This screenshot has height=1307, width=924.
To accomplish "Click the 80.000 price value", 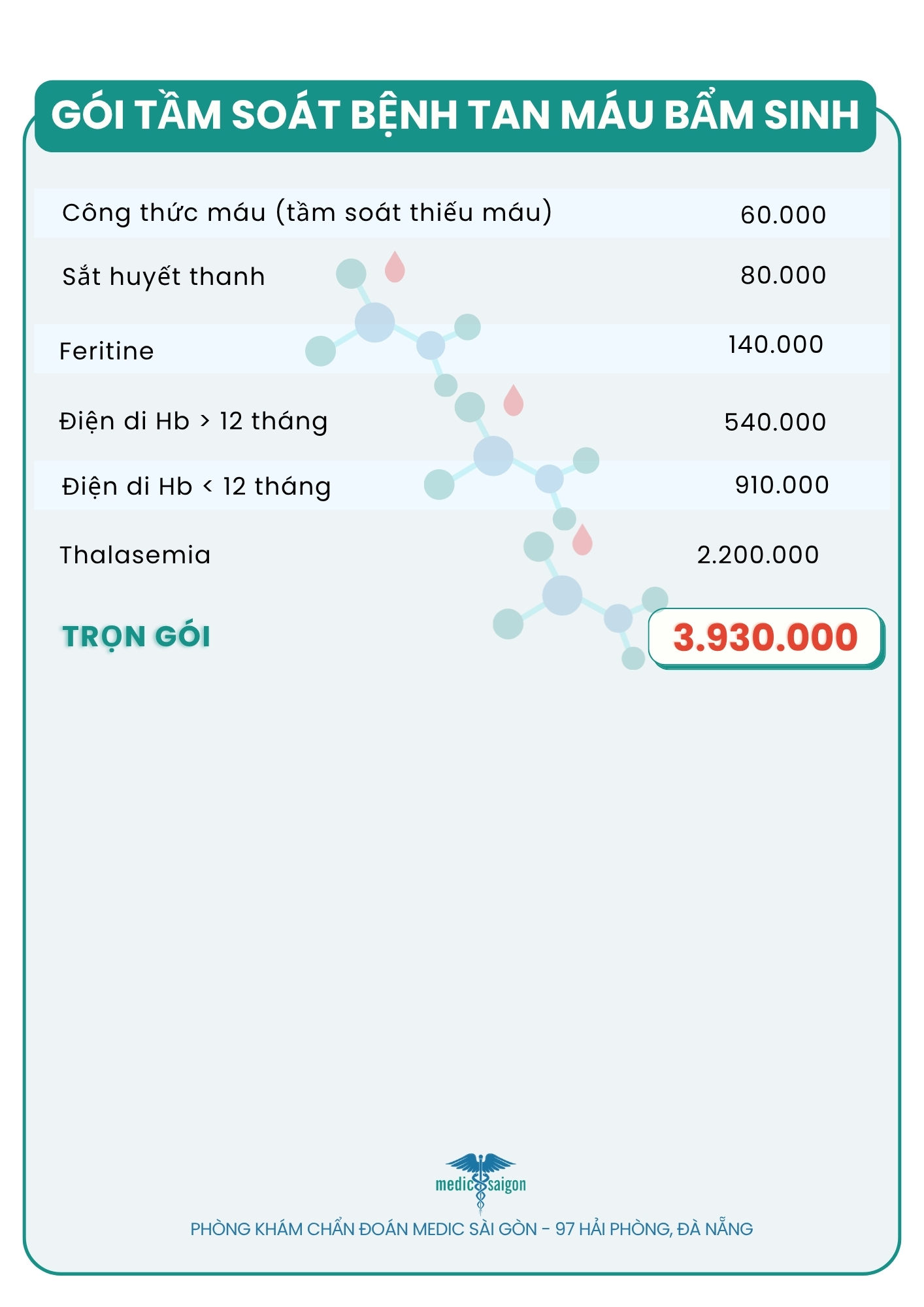I will (x=783, y=275).
